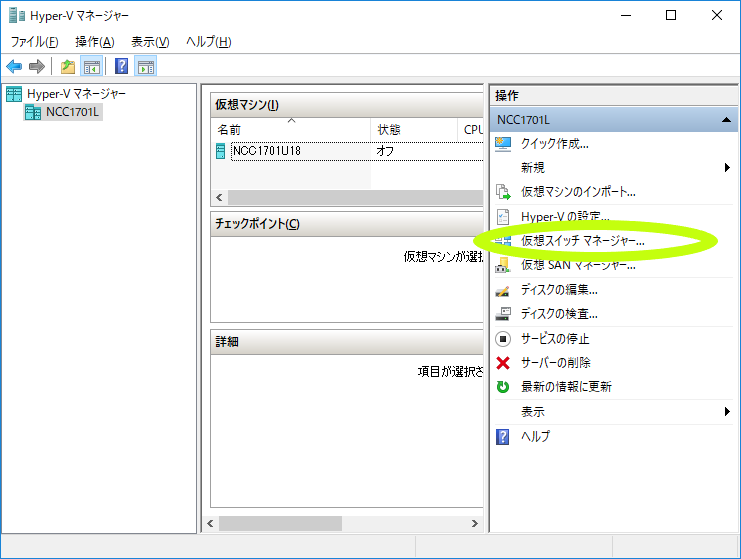The image size is (741, 559).
Task: Open ヘルプ in the actions pane
Action: [535, 436]
